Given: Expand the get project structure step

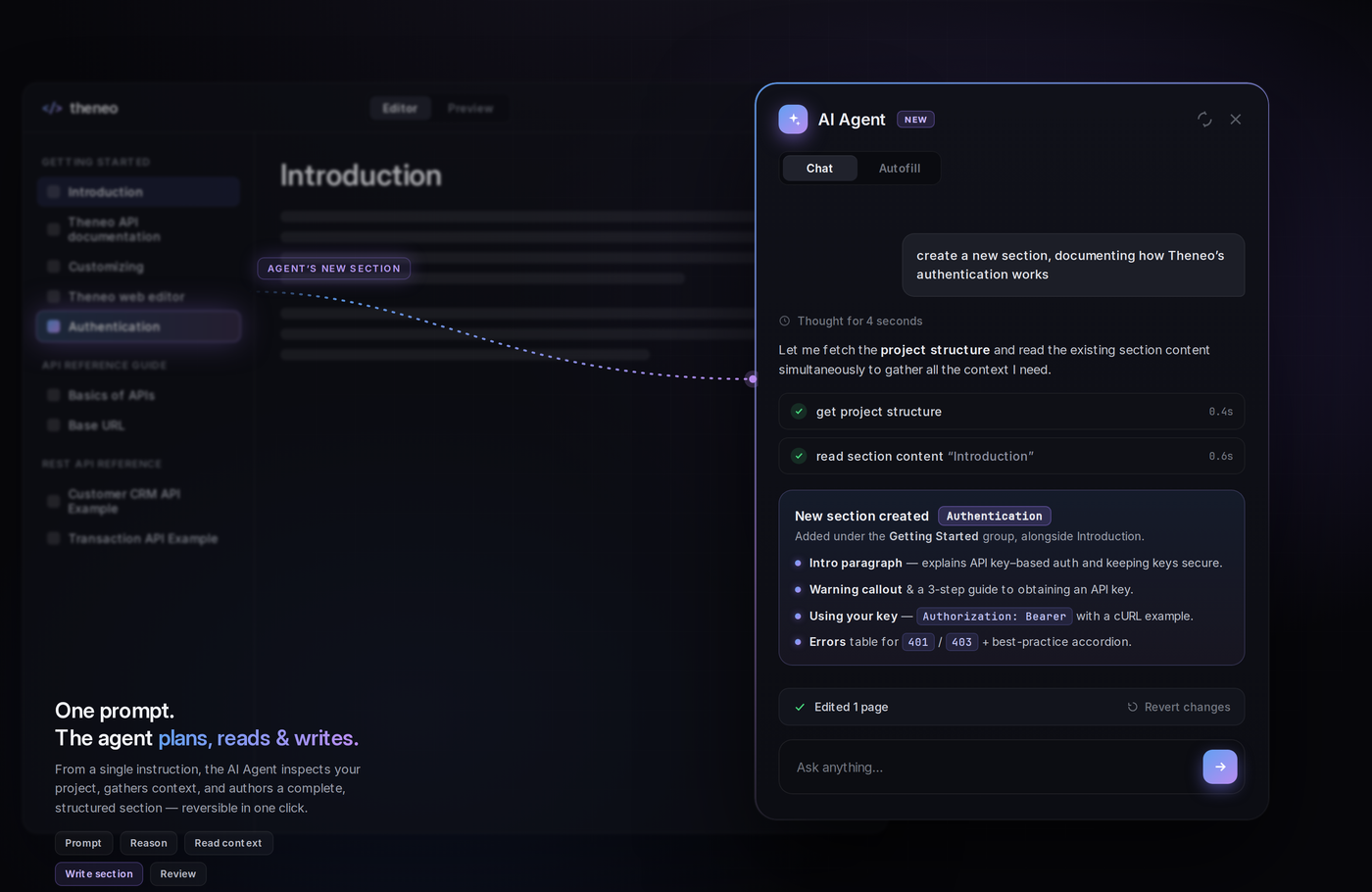Looking at the screenshot, I should [1011, 412].
